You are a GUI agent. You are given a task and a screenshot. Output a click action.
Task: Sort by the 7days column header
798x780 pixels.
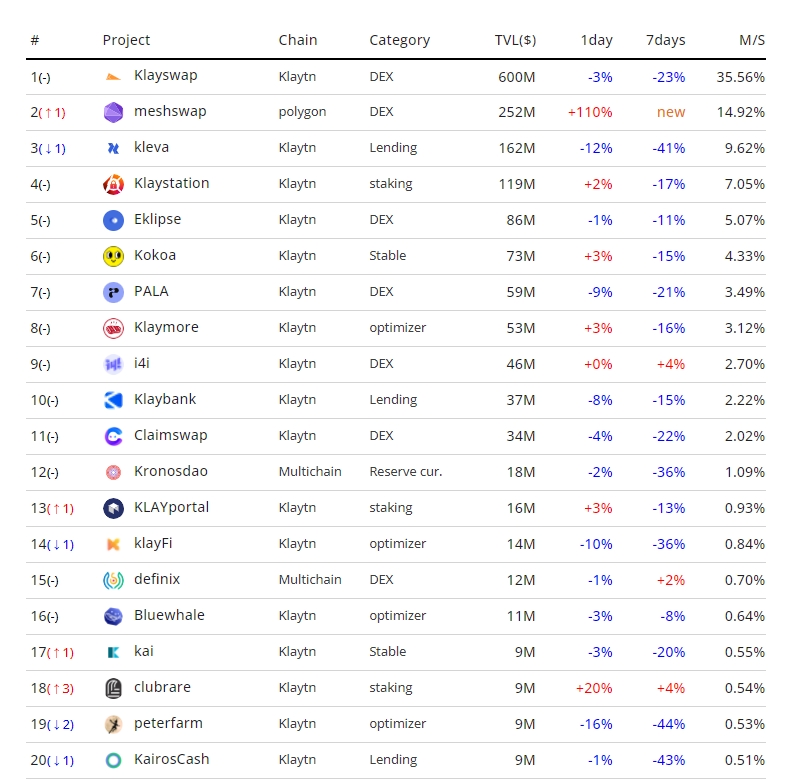tap(665, 40)
